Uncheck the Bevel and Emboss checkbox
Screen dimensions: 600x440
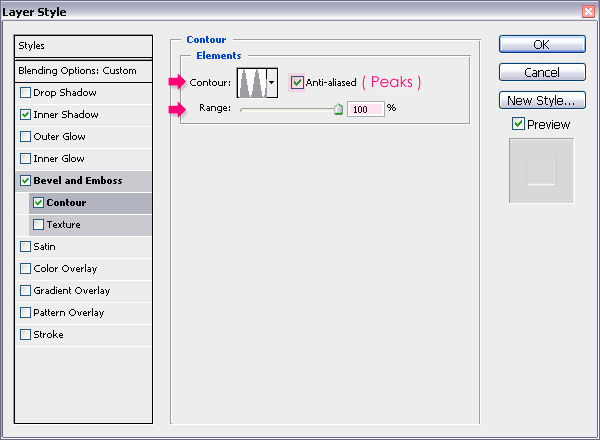pyautogui.click(x=25, y=181)
